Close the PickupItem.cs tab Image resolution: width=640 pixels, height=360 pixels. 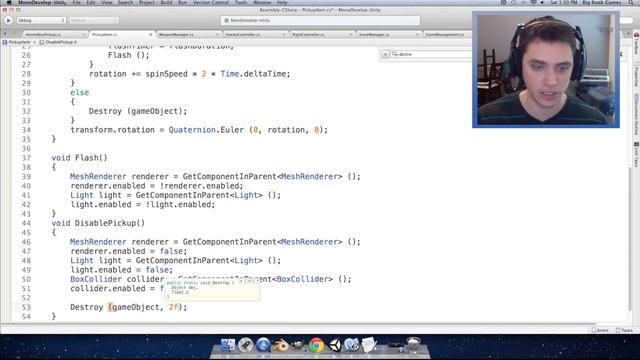tap(151, 35)
